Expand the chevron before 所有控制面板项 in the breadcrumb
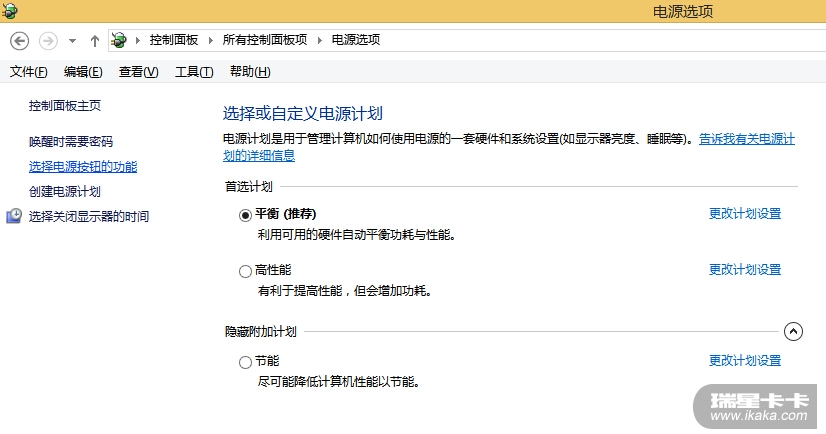The height and width of the screenshot is (434, 826). 211,41
